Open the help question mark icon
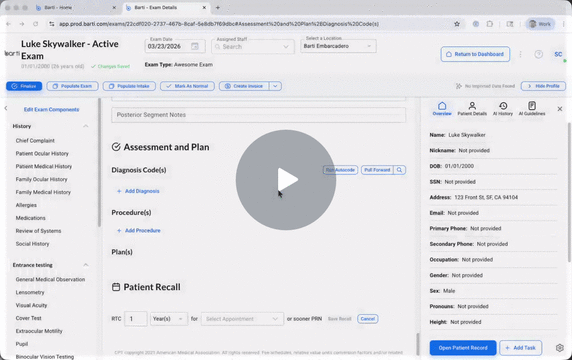 [x=538, y=54]
